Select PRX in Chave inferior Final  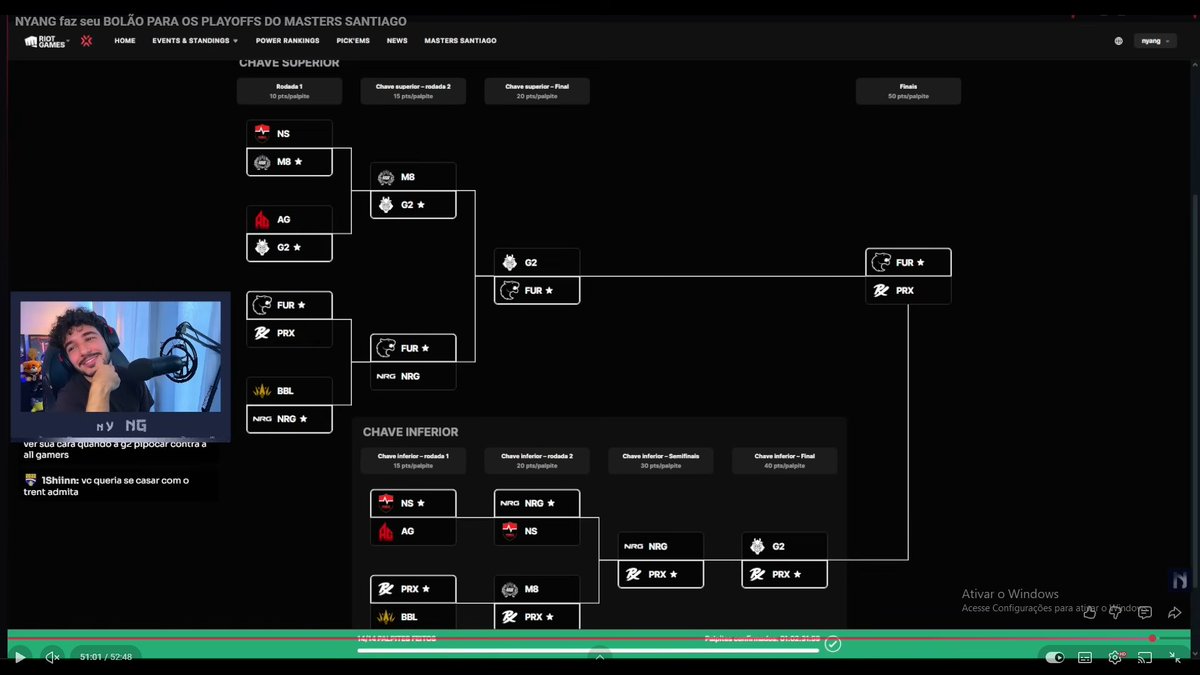click(x=785, y=574)
